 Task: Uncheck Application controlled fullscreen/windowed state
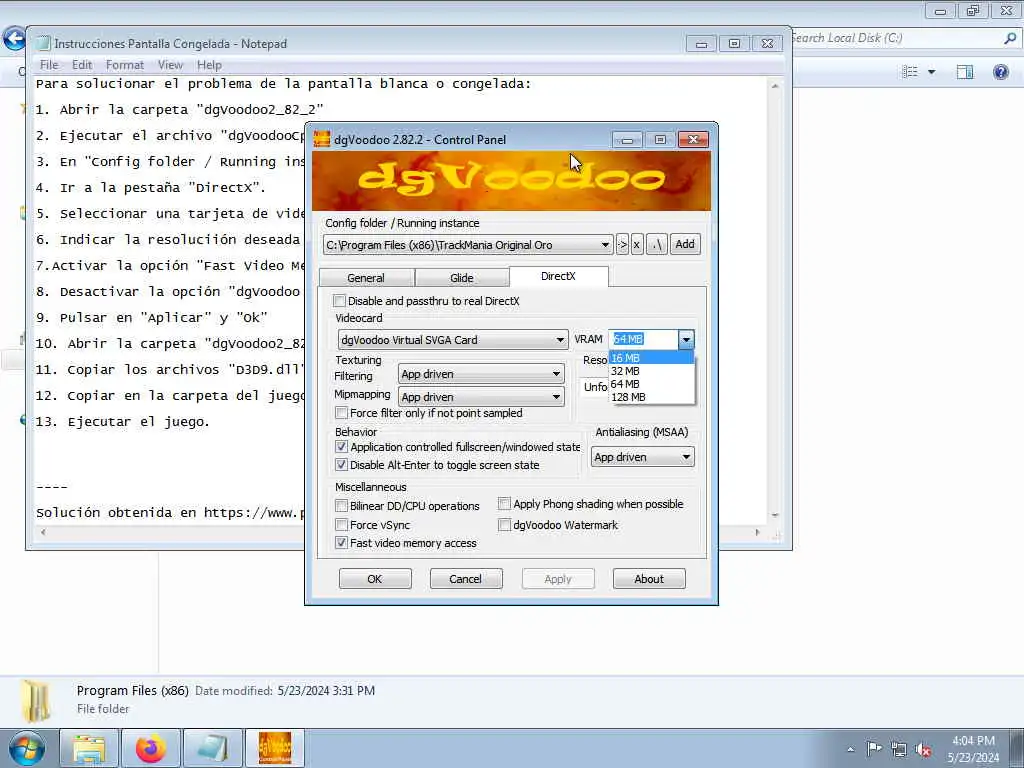pyautogui.click(x=341, y=447)
